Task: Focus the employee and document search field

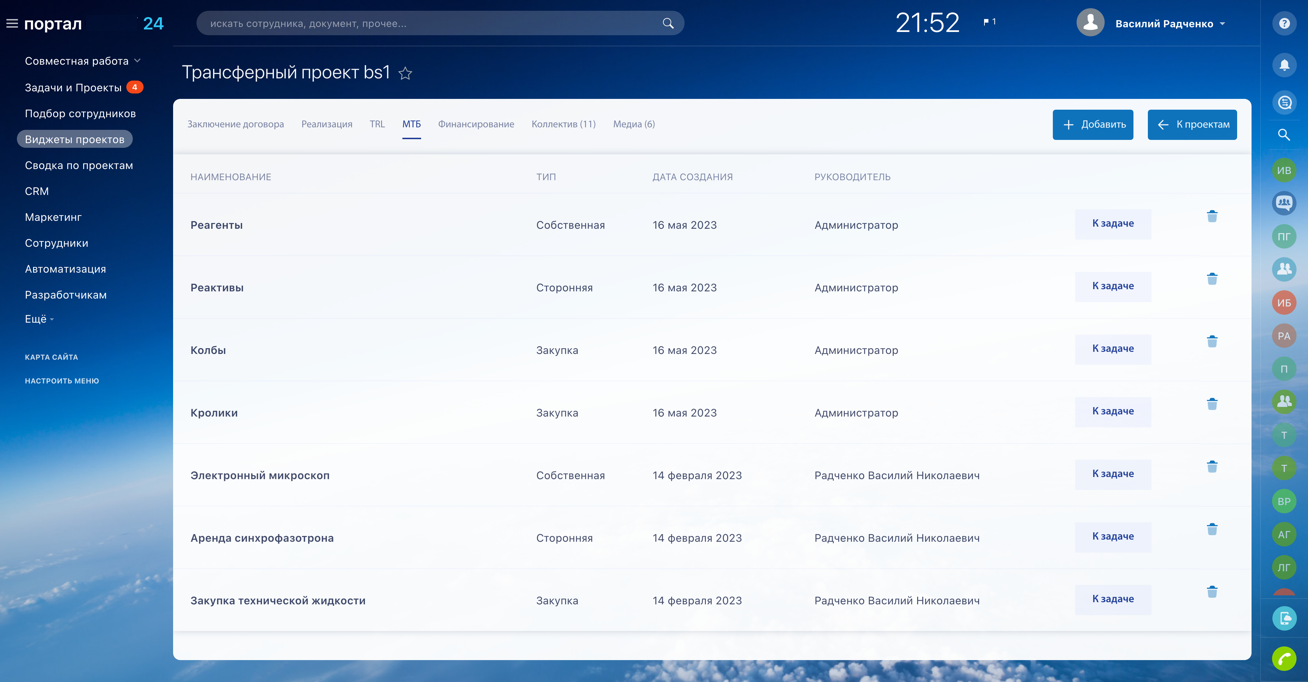Action: point(440,23)
